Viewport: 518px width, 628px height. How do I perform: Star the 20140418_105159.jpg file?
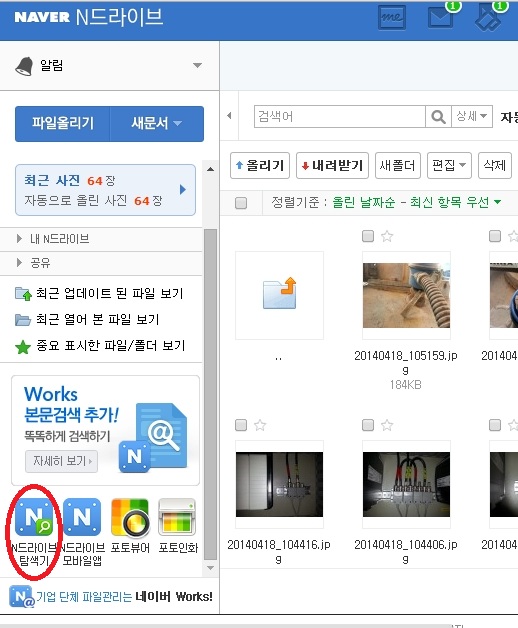pyautogui.click(x=387, y=236)
